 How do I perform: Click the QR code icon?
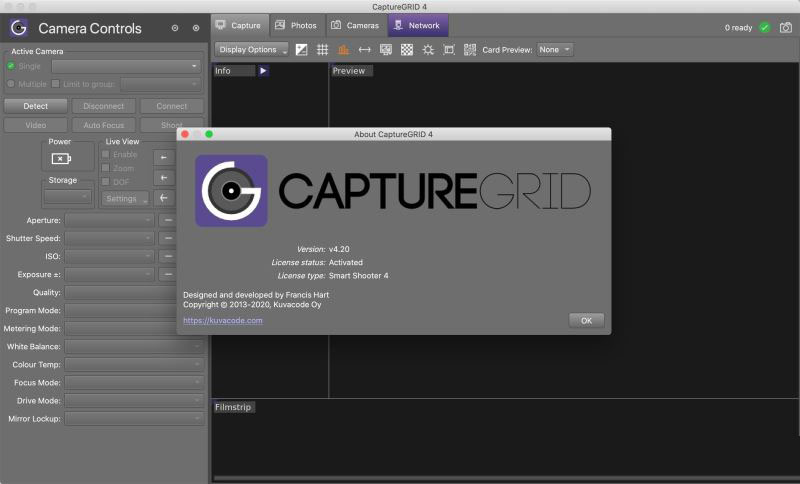pos(470,49)
